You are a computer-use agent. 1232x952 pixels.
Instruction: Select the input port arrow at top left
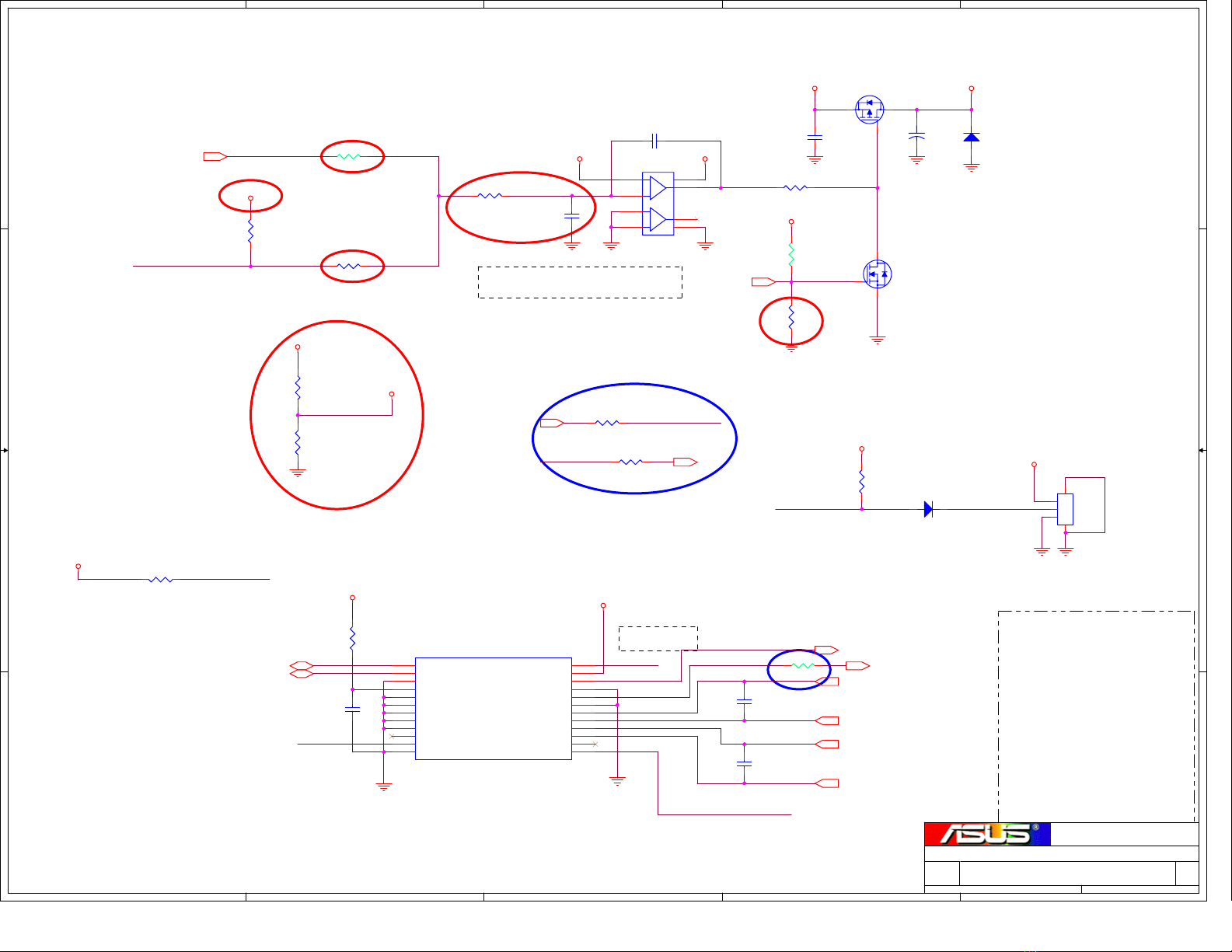(x=215, y=156)
